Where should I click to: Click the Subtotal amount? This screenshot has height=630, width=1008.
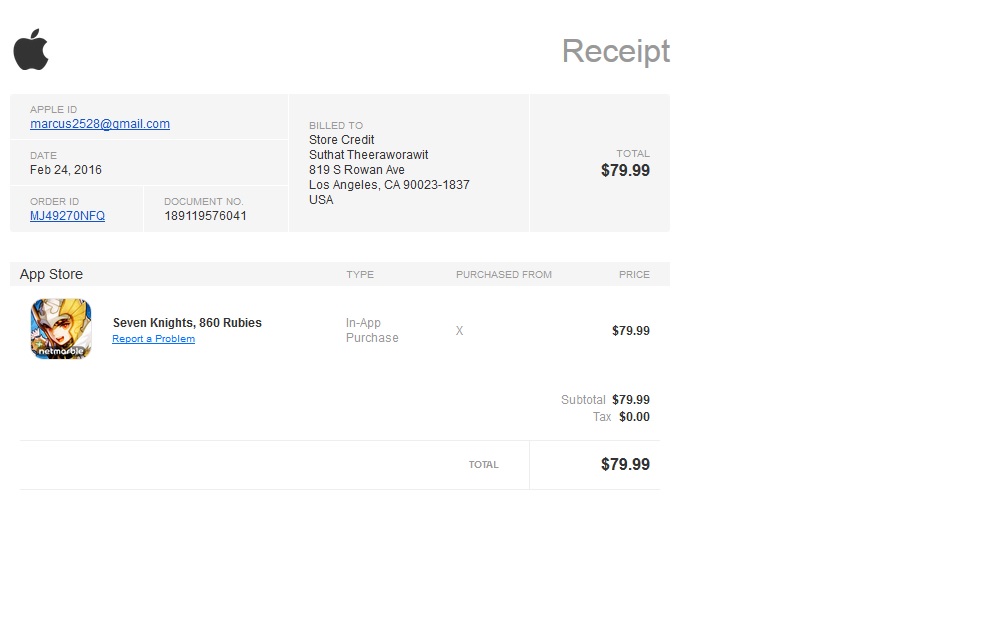tap(630, 400)
